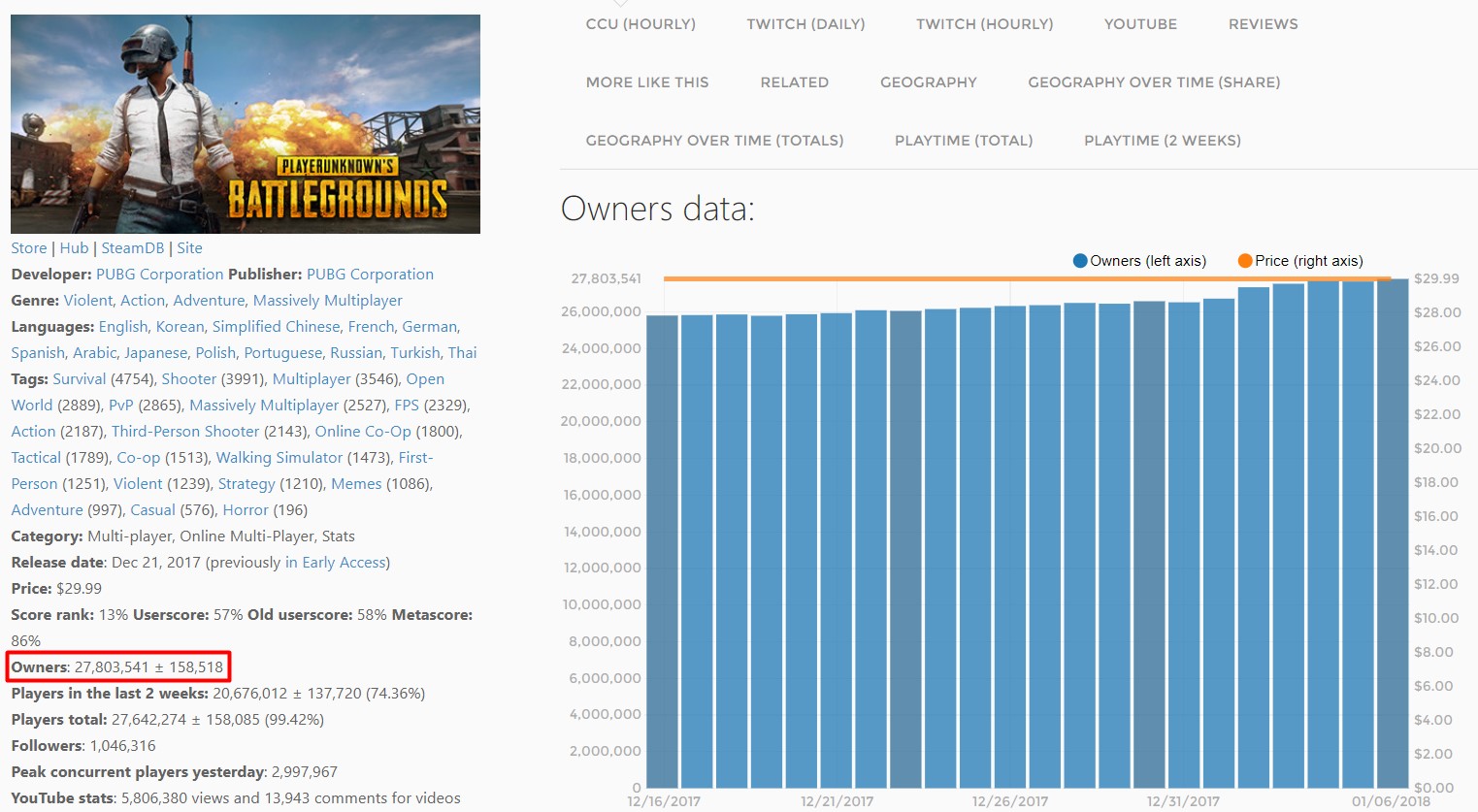
Task: Select Geography Over Time (Totals) tab
Action: point(714,141)
